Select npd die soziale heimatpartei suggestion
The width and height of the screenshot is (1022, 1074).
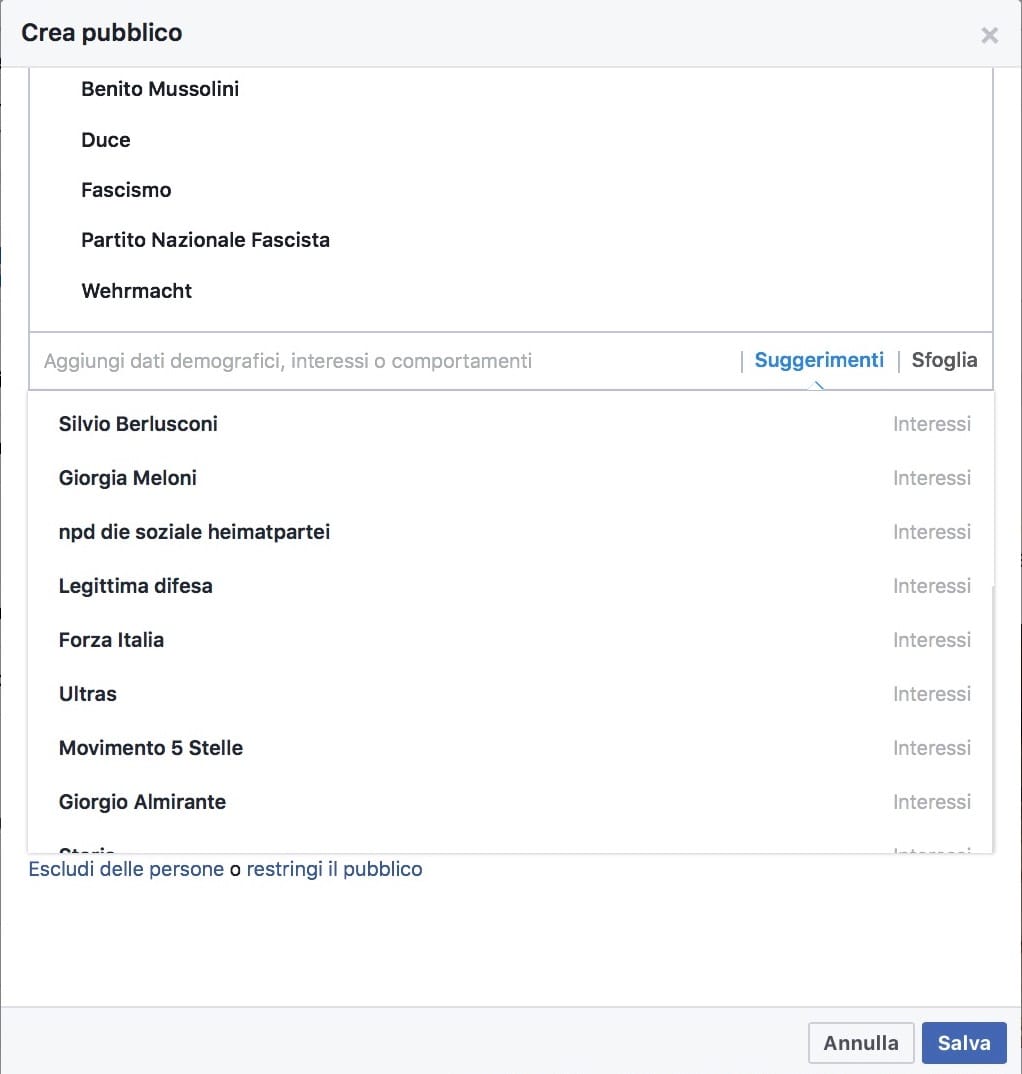coord(194,532)
